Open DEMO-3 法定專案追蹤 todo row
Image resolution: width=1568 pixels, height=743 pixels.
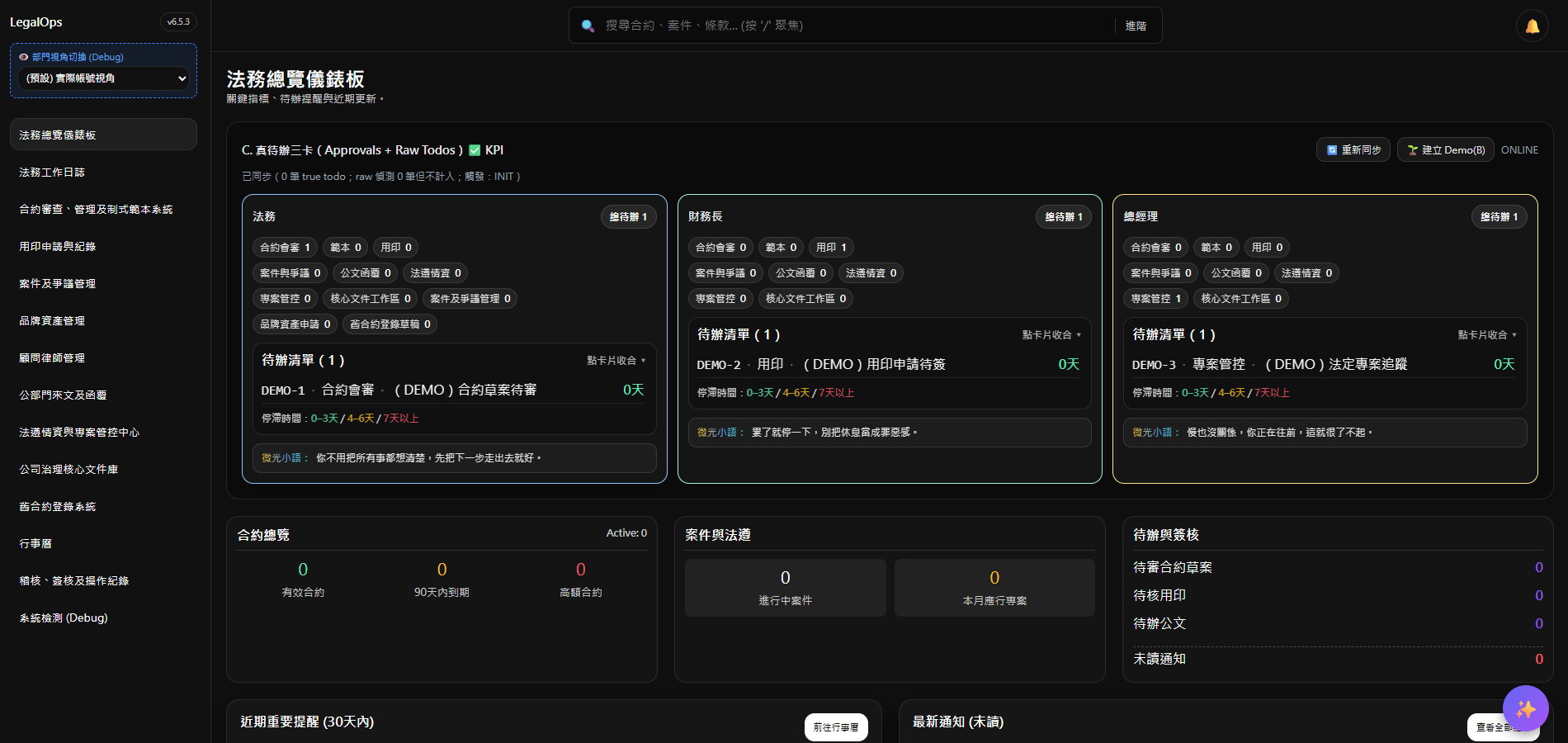click(x=1325, y=364)
